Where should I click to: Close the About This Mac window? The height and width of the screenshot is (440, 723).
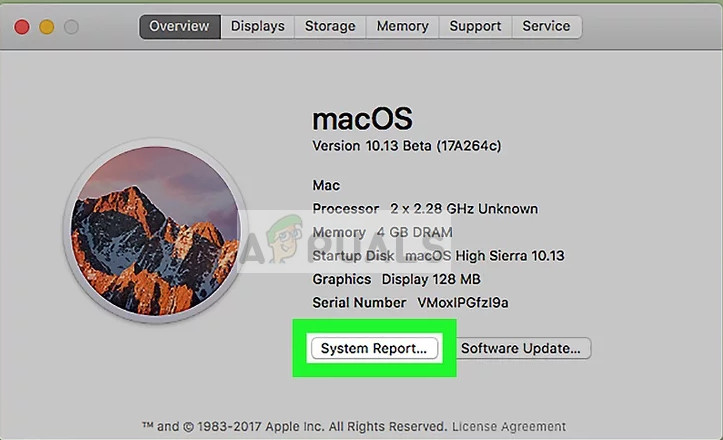pyautogui.click(x=22, y=27)
